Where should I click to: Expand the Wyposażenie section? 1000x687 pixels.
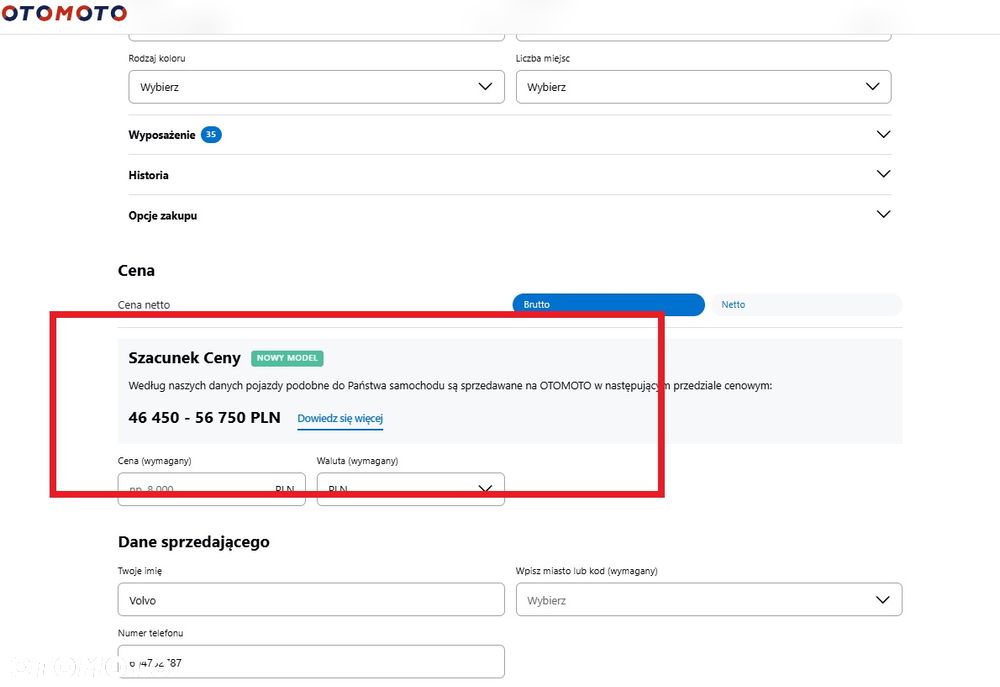click(x=510, y=135)
